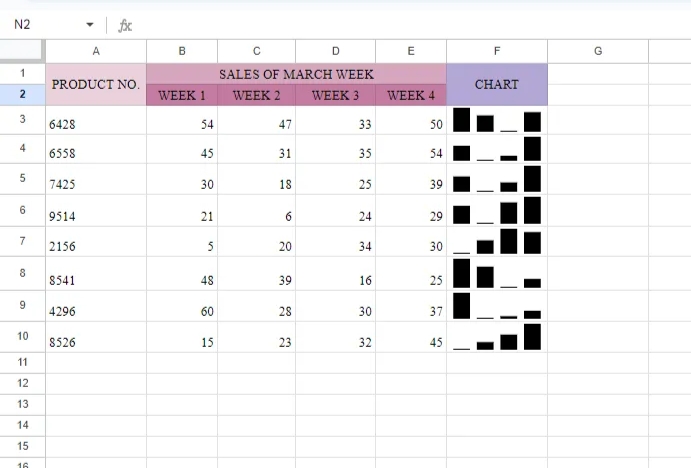Click the CHART header cell
691x468 pixels.
(x=497, y=85)
